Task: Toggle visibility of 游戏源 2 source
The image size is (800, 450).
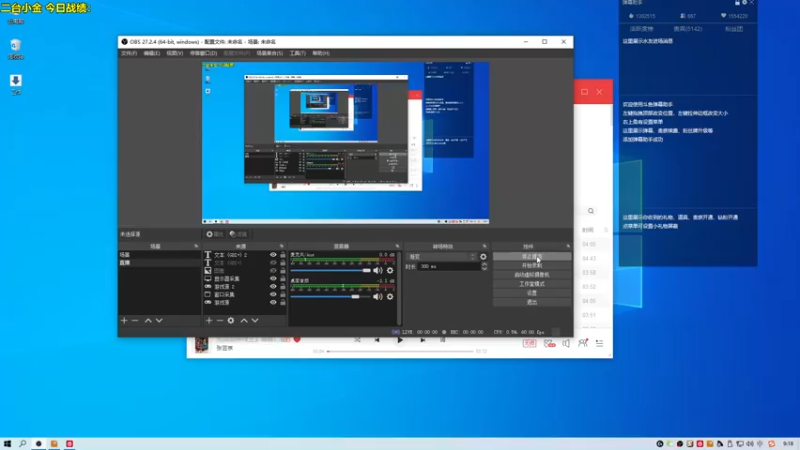Action: (273, 286)
